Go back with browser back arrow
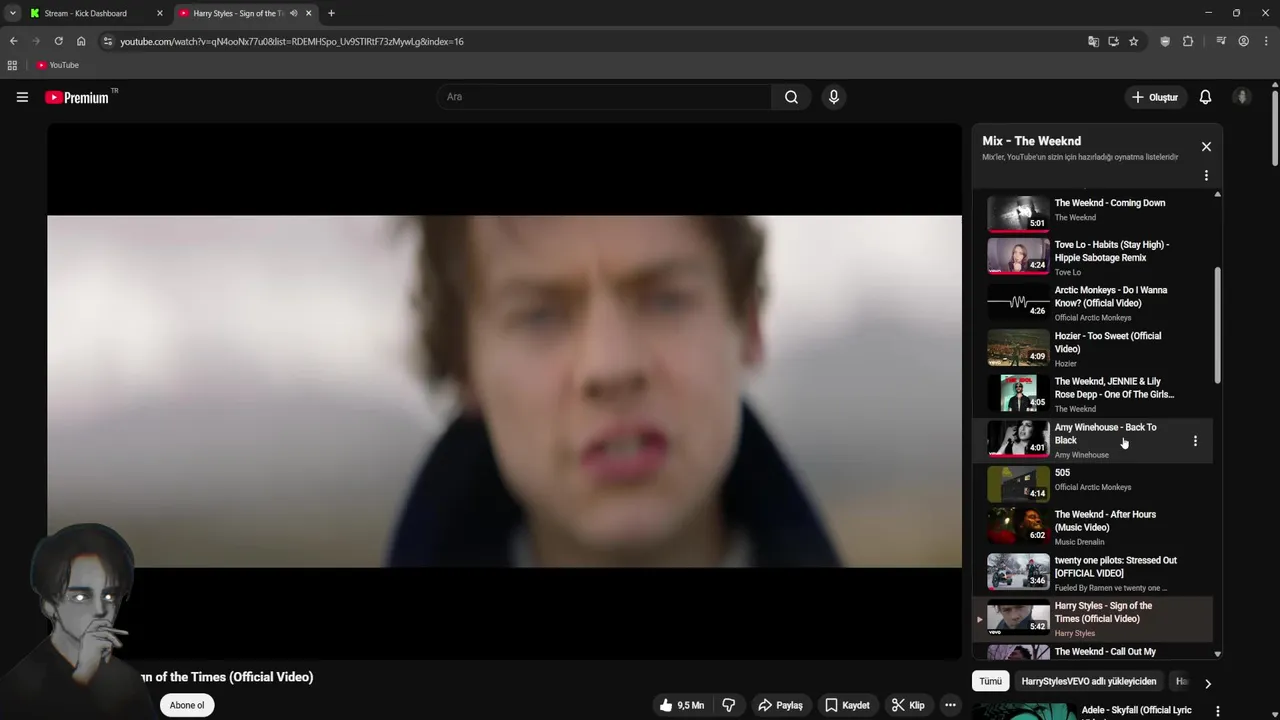The height and width of the screenshot is (720, 1280). pyautogui.click(x=14, y=41)
